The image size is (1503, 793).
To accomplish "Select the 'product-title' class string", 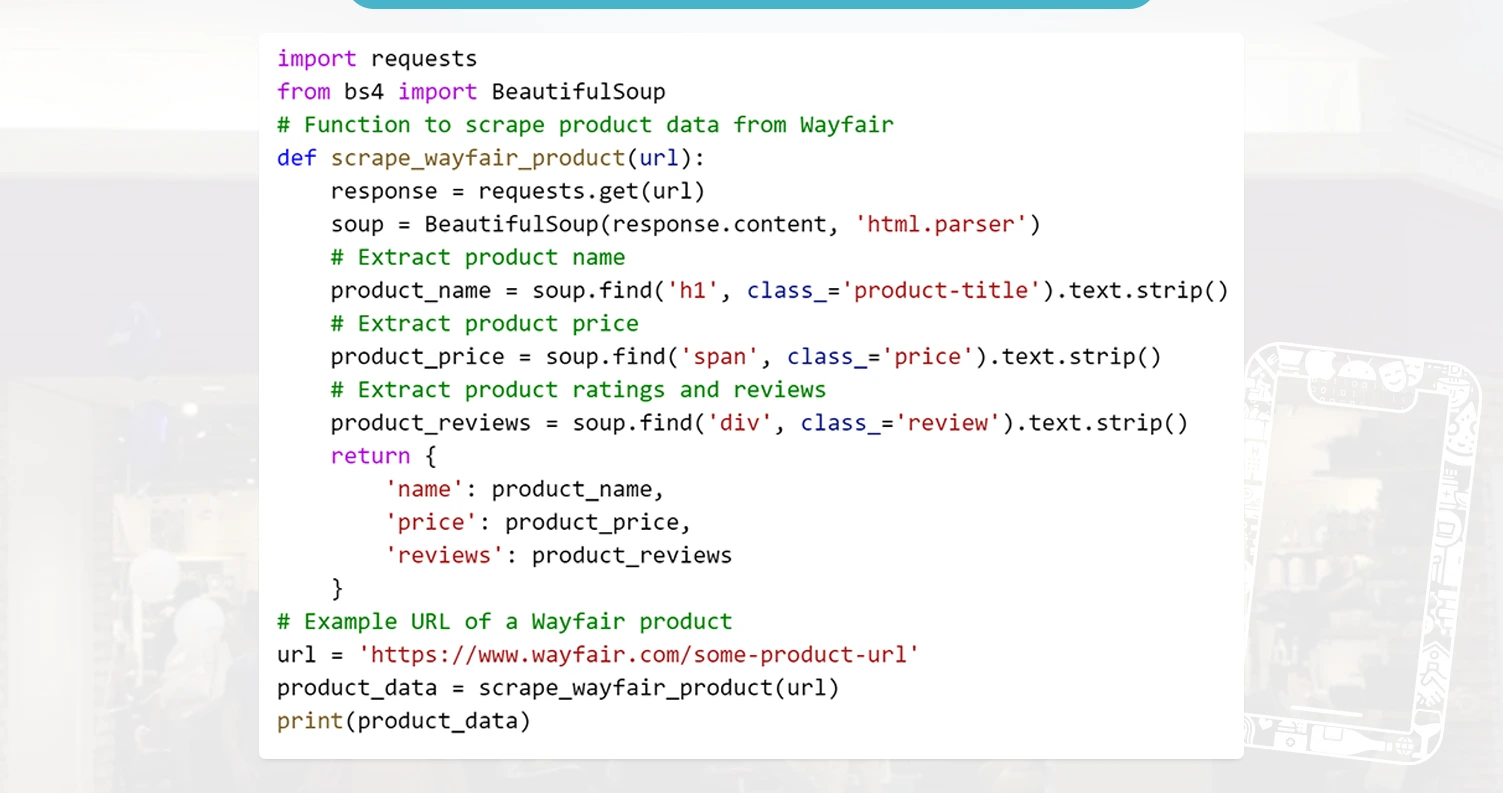I will click(940, 290).
